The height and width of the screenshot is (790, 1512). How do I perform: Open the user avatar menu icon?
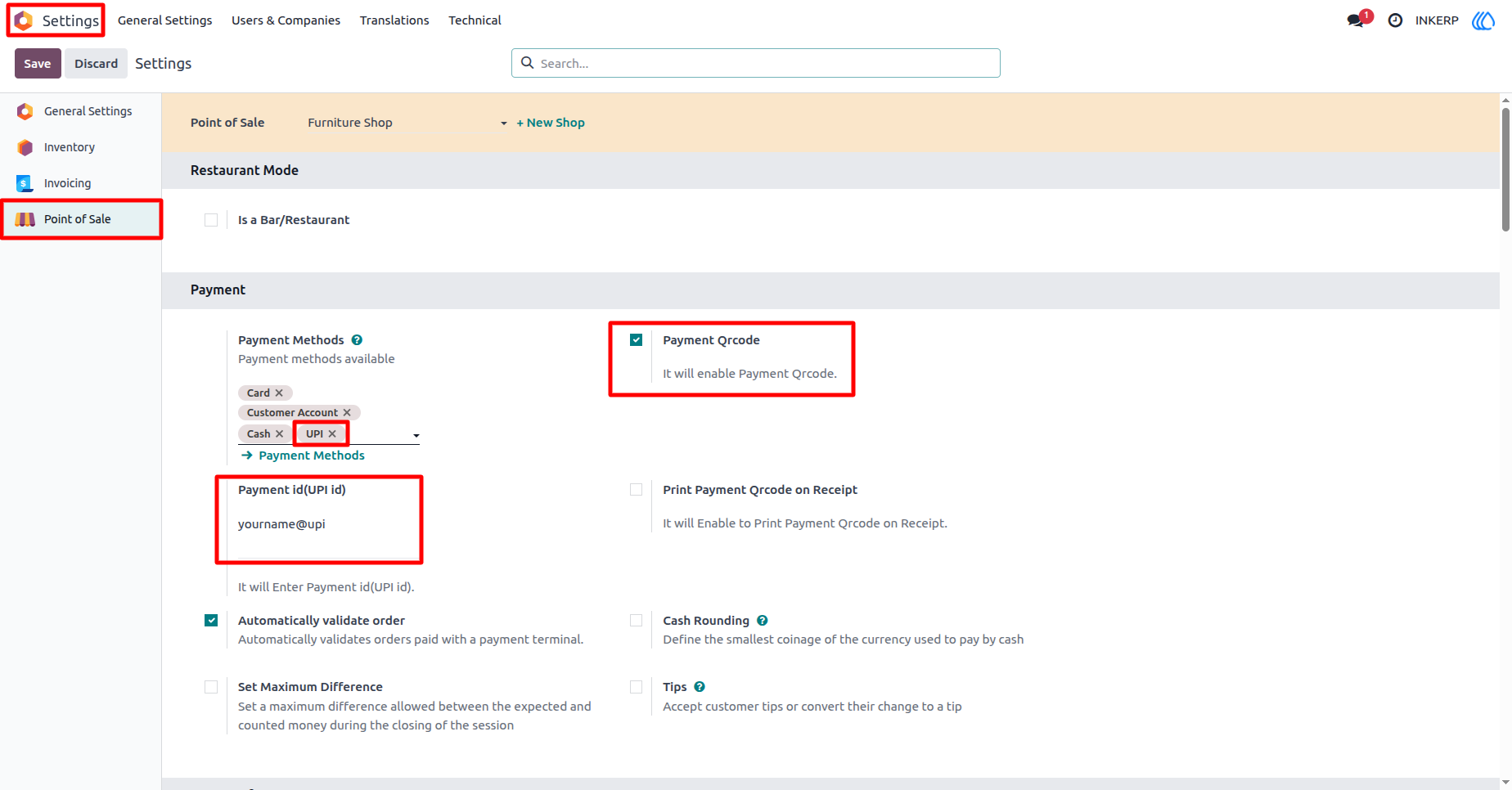(x=1483, y=20)
